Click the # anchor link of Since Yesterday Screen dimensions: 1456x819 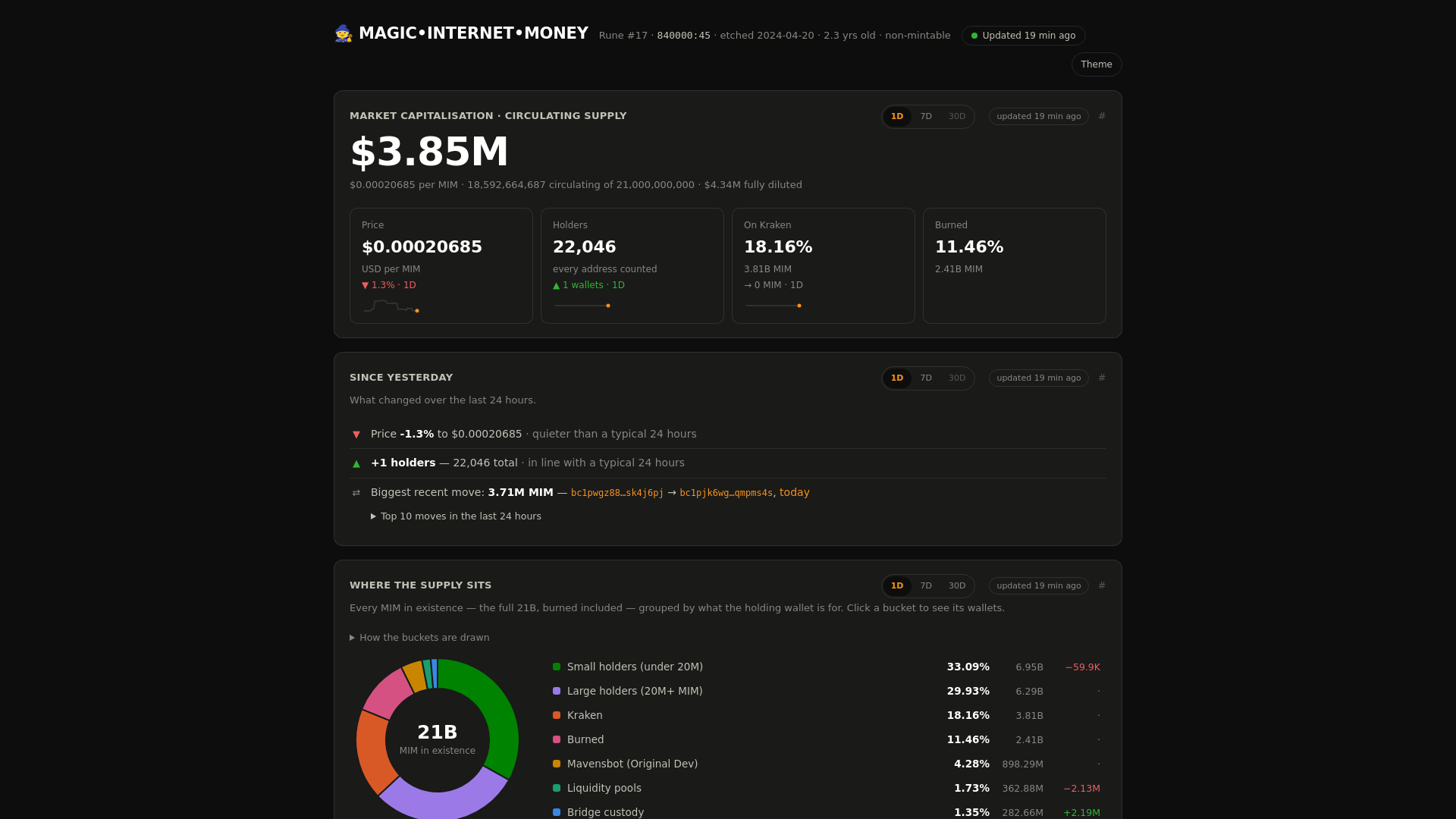[1102, 378]
